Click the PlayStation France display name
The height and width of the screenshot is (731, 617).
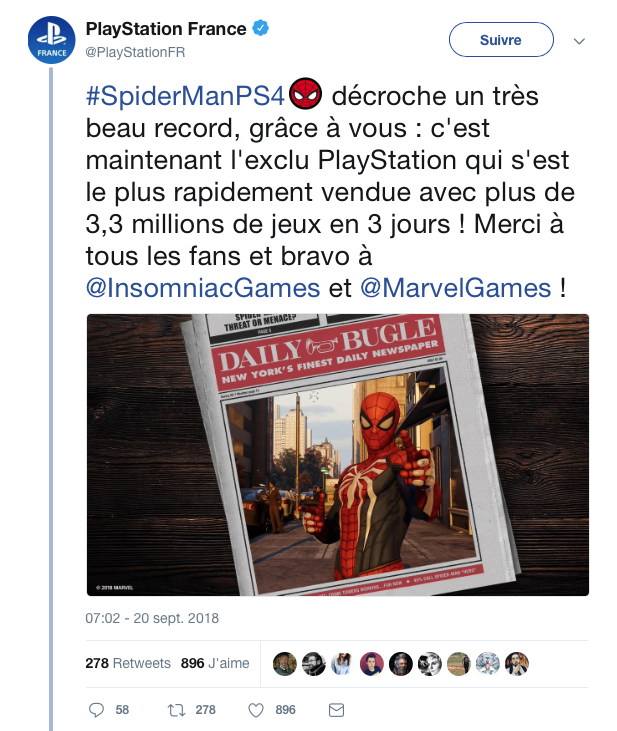[x=166, y=28]
